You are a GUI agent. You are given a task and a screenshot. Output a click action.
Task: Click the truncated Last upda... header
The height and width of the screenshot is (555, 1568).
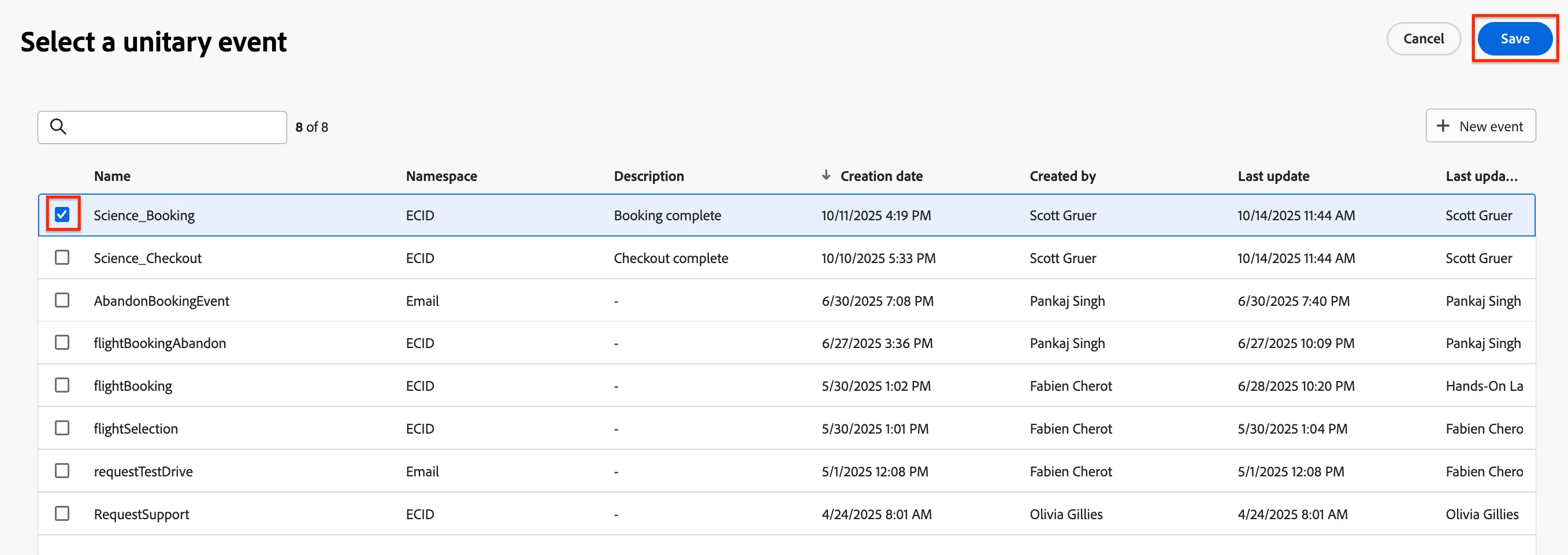(x=1481, y=176)
